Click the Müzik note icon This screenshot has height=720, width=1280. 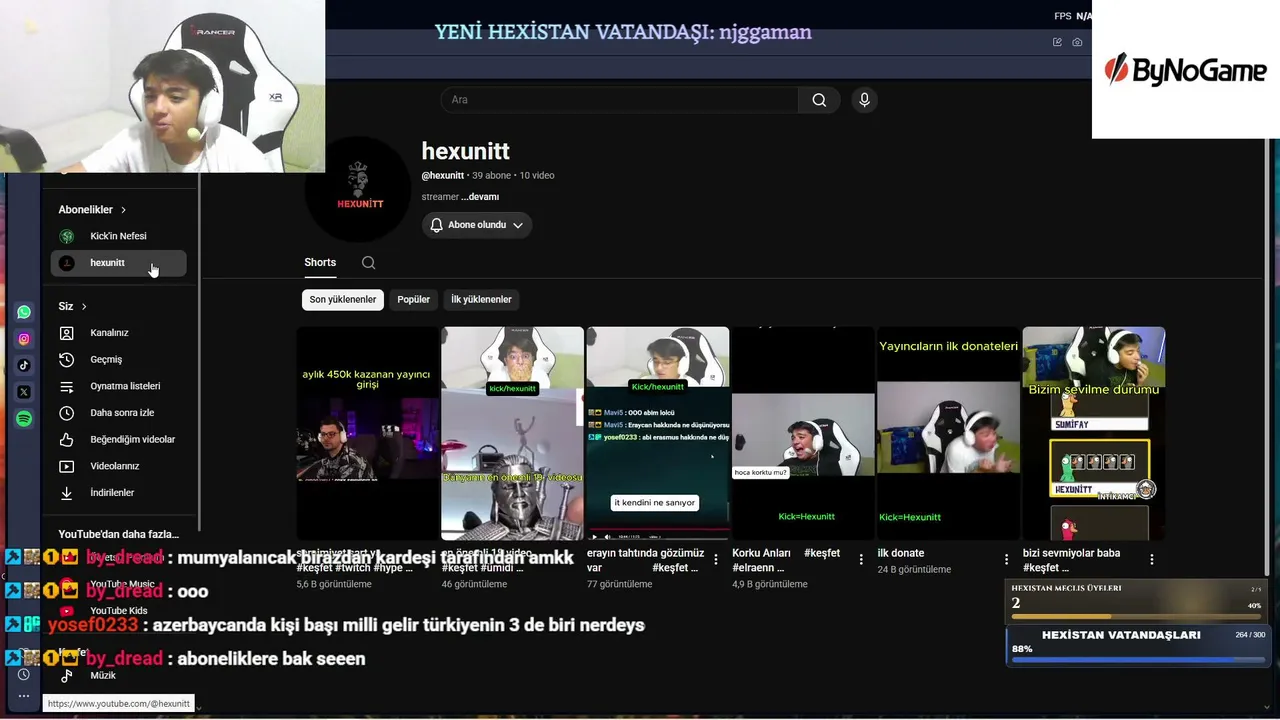[x=67, y=676]
